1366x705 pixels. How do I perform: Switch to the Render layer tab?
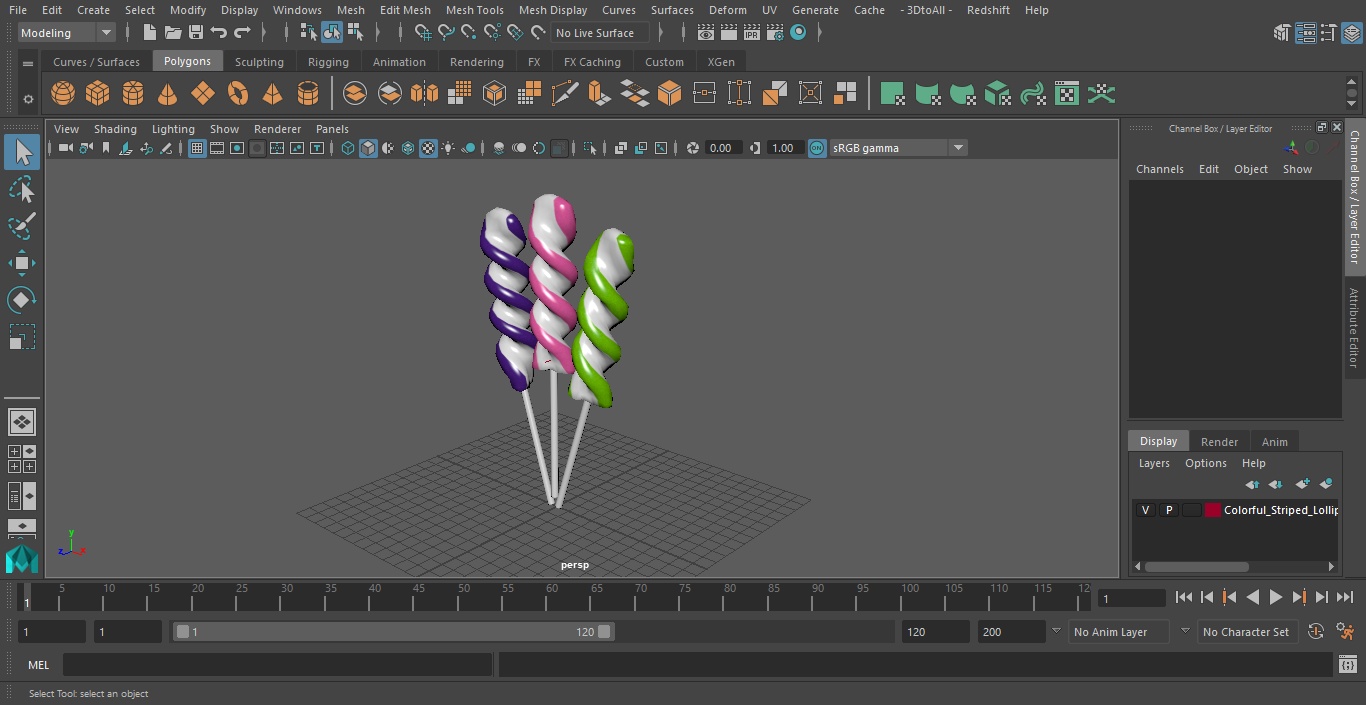click(1219, 442)
